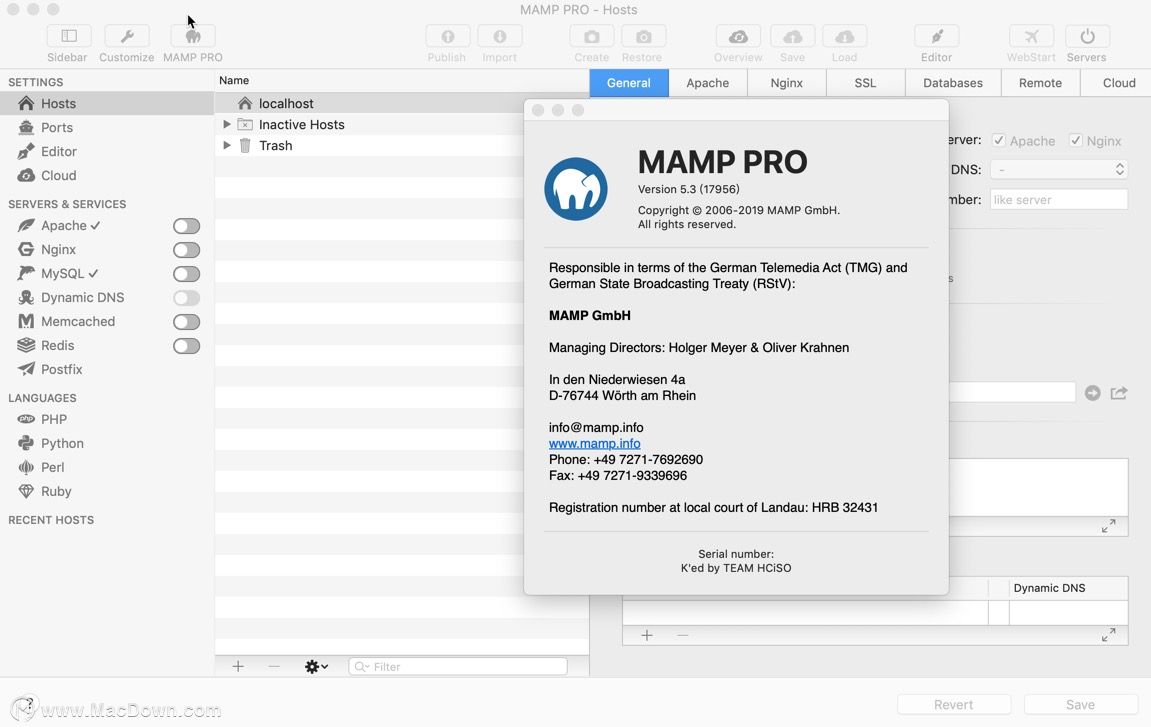Click the 'like server' port field

[x=1059, y=200]
